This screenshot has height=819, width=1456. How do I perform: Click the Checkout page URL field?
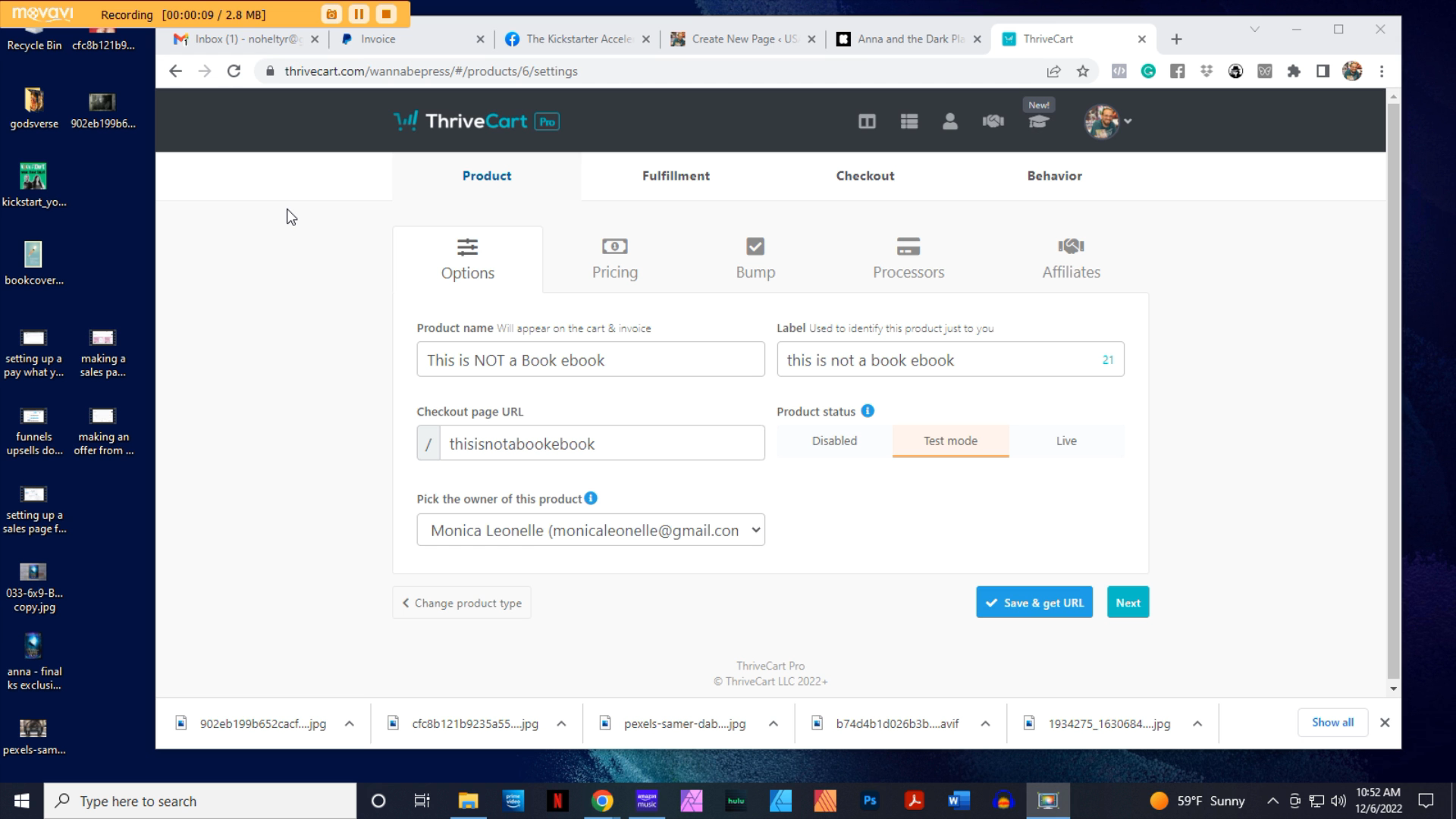[601, 443]
